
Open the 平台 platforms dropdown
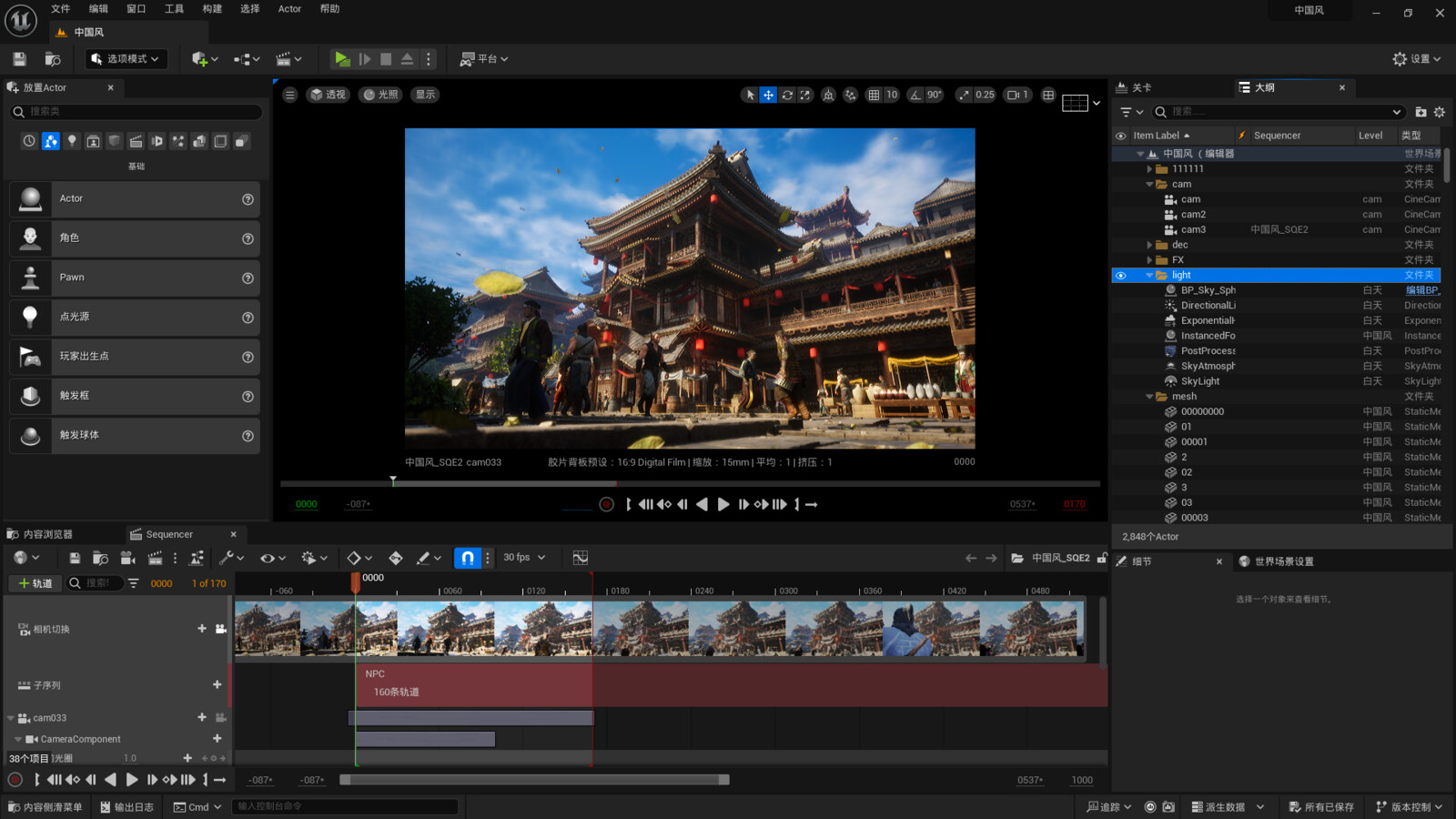(484, 59)
